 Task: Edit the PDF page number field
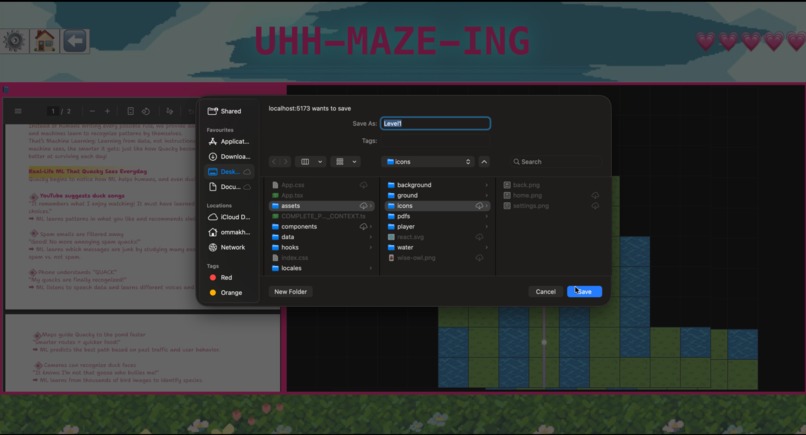click(x=52, y=111)
